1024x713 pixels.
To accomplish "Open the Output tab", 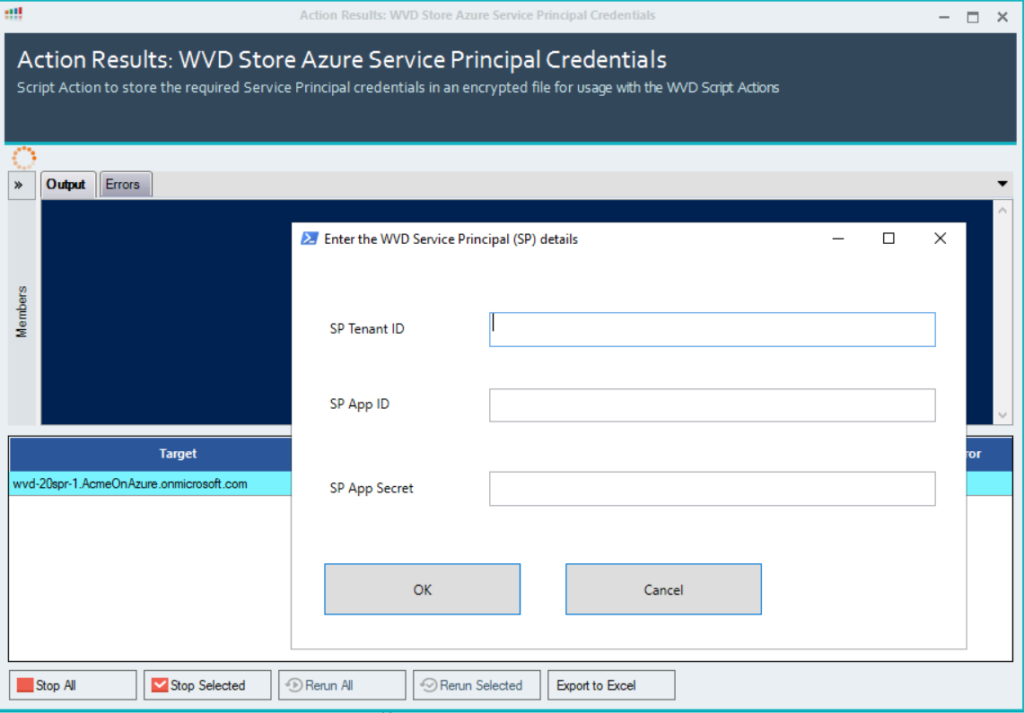I will (x=68, y=184).
